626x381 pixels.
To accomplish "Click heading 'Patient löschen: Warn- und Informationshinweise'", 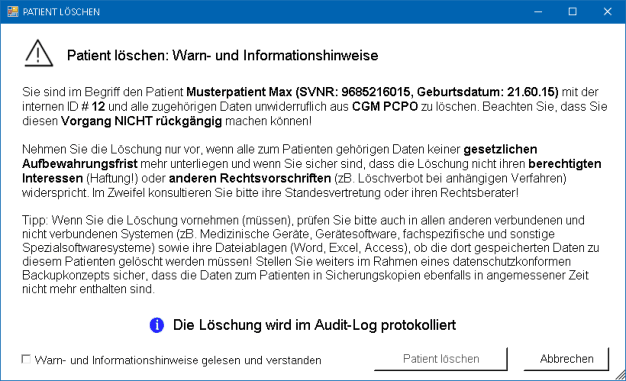I will click(222, 55).
